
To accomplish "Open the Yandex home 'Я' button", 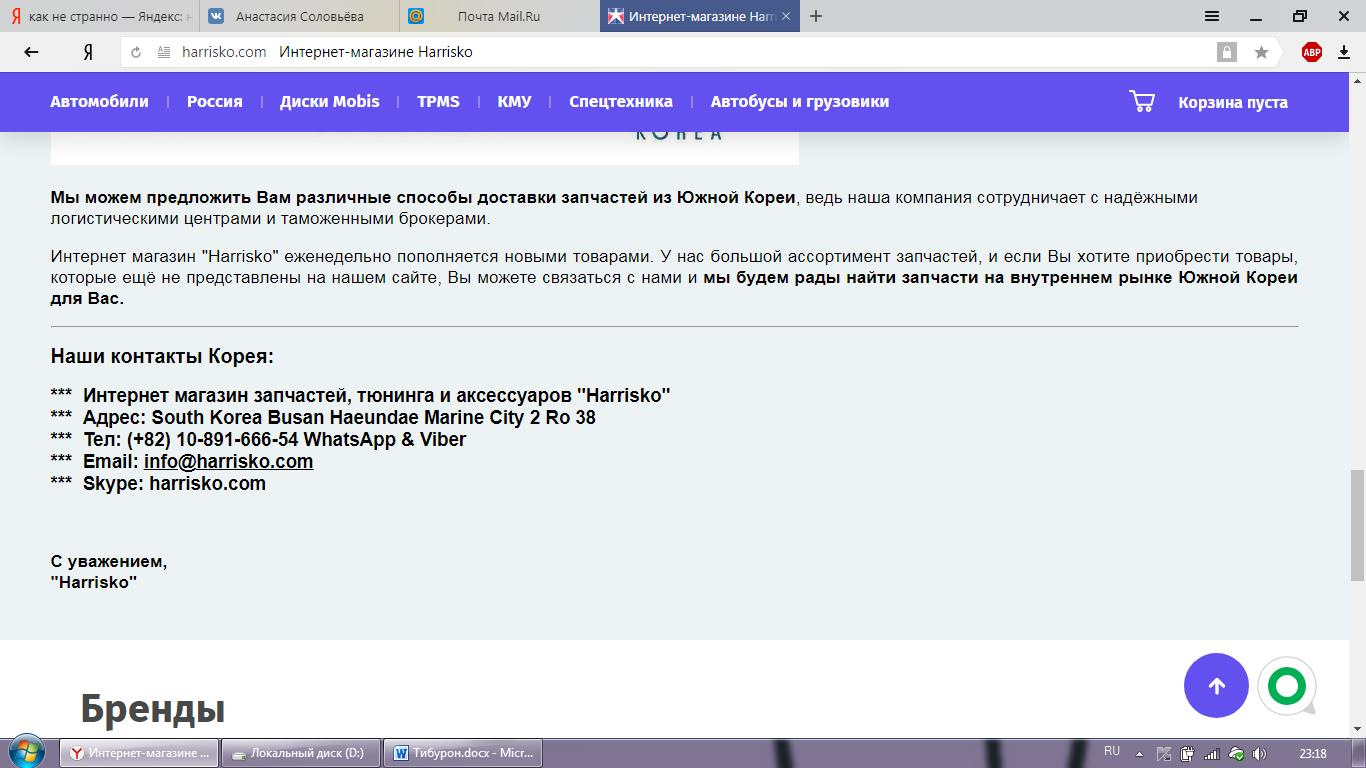I will click(x=88, y=52).
